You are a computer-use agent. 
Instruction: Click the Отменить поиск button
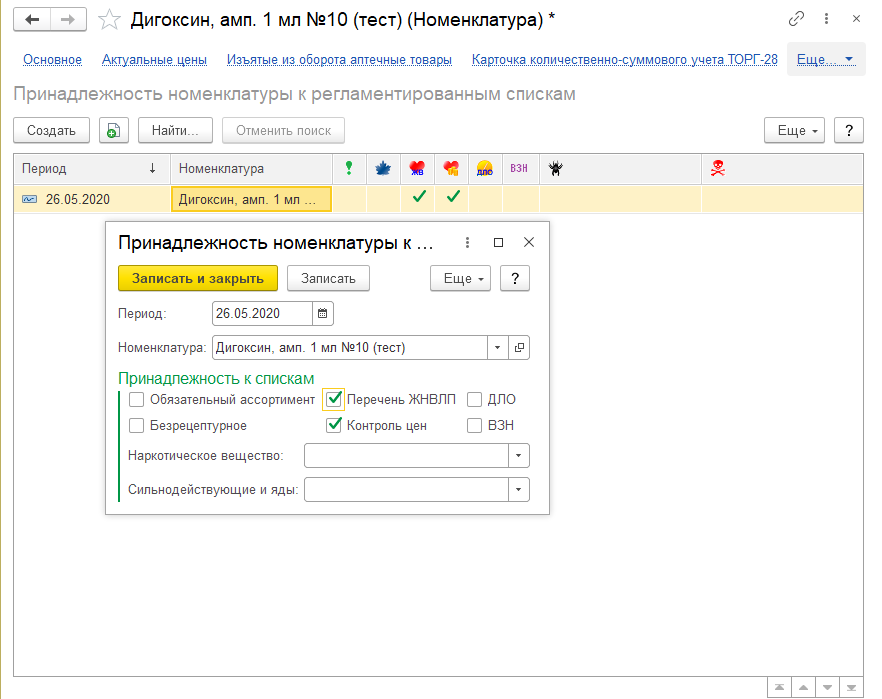pyautogui.click(x=284, y=130)
